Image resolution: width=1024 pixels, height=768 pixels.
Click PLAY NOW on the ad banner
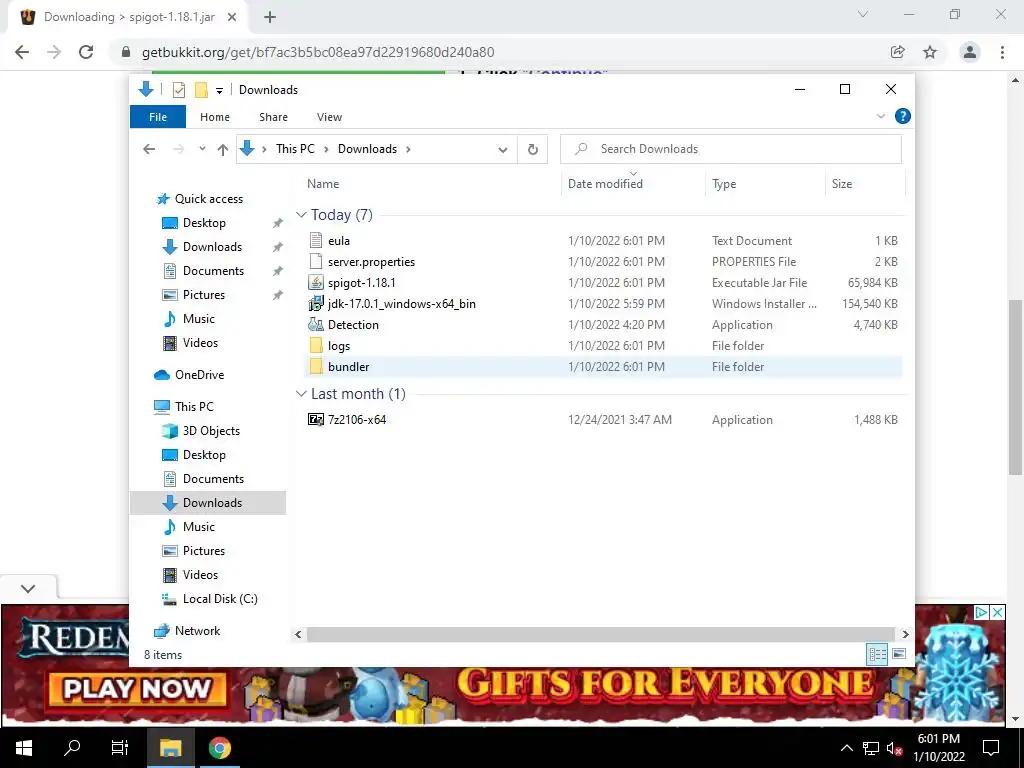click(x=137, y=688)
